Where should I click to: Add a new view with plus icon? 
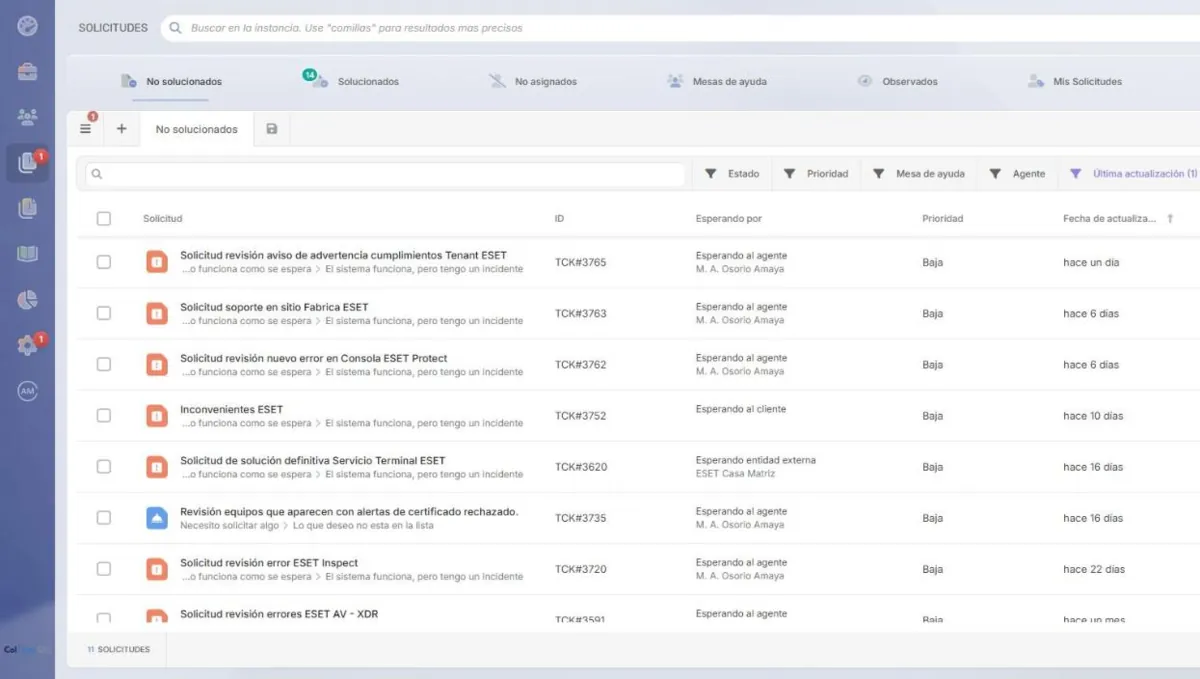pyautogui.click(x=121, y=129)
